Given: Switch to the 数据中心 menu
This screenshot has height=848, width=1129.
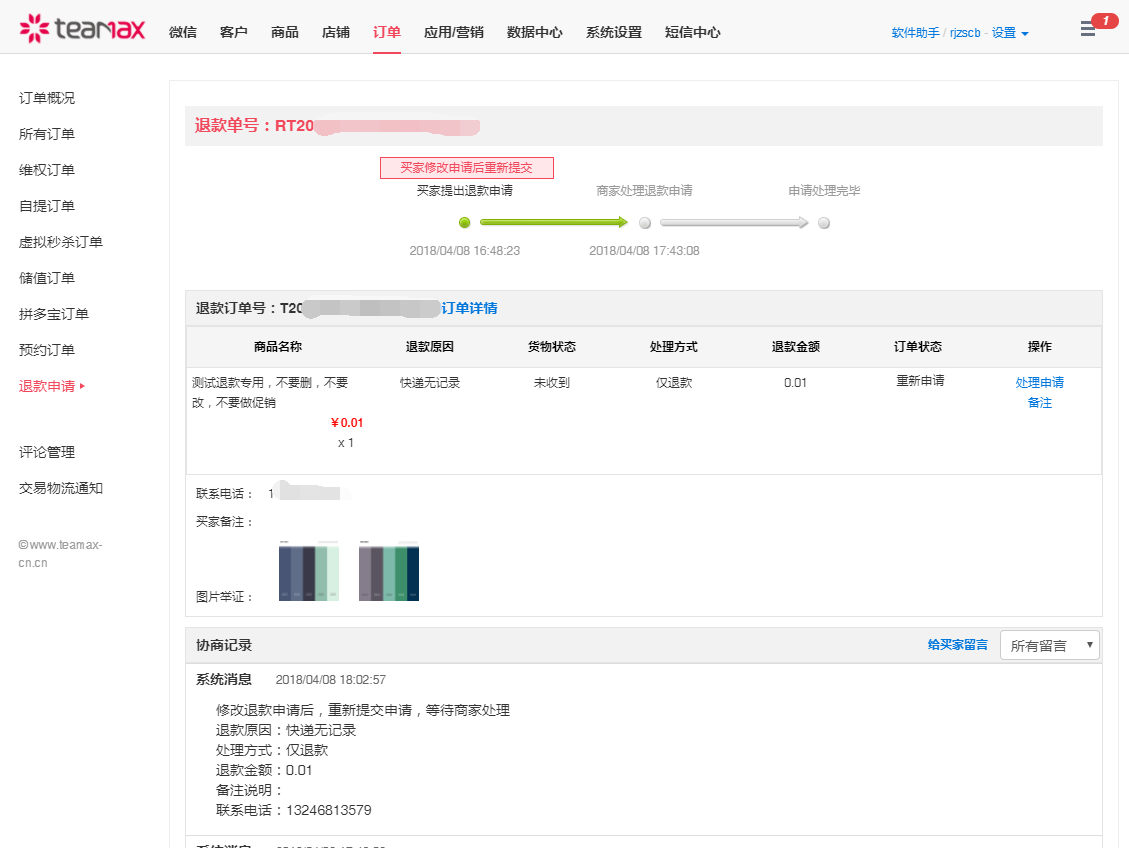Looking at the screenshot, I should coord(534,32).
